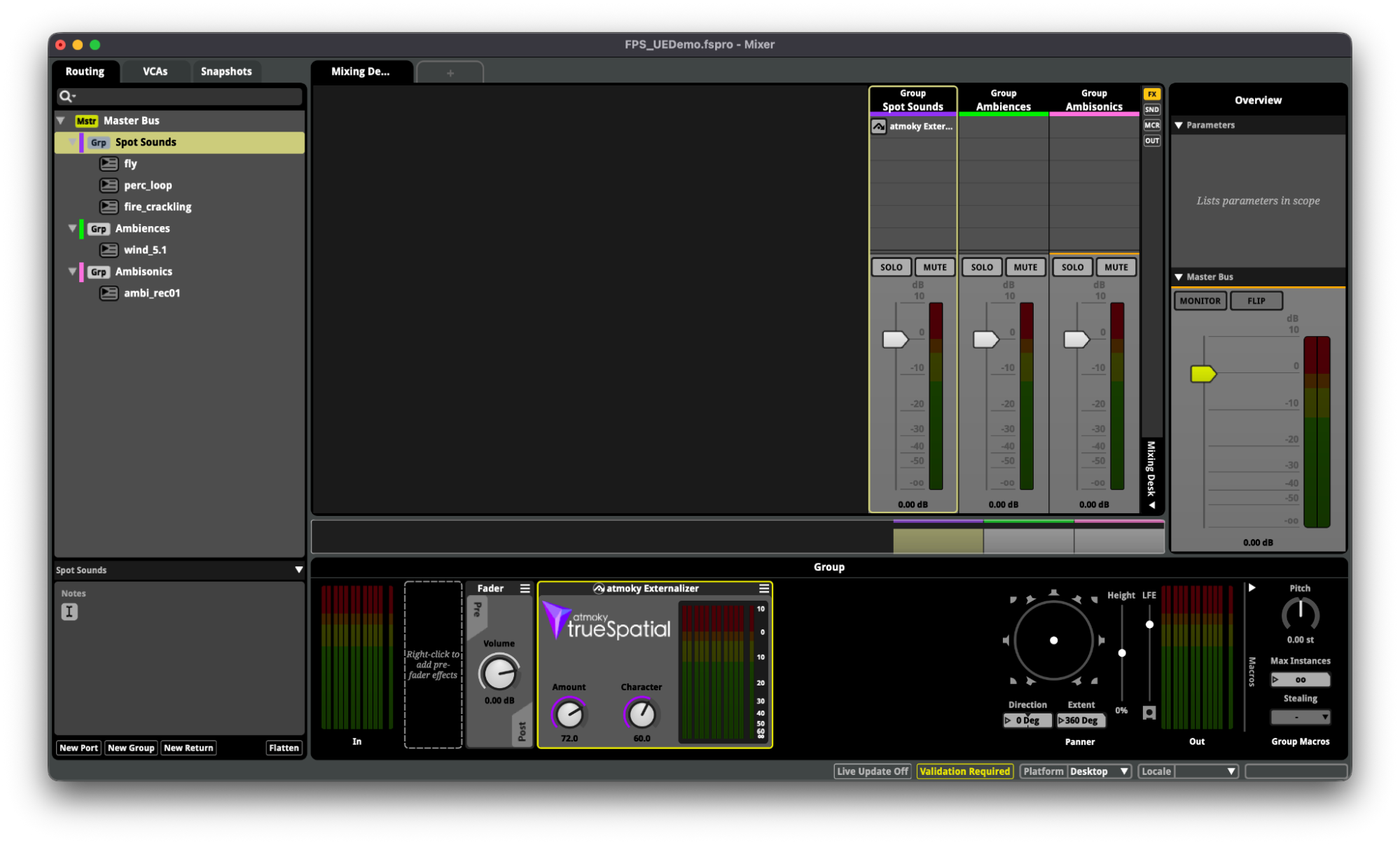Click the search magnifier icon
The image size is (1400, 845).
point(67,96)
